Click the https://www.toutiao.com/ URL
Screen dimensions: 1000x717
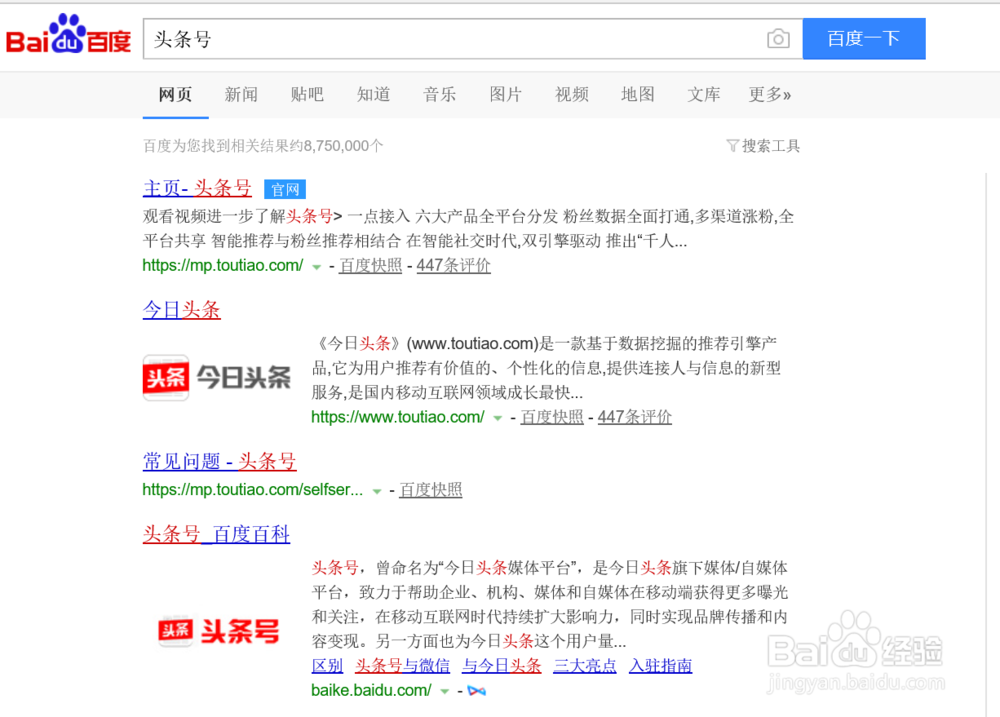(398, 417)
